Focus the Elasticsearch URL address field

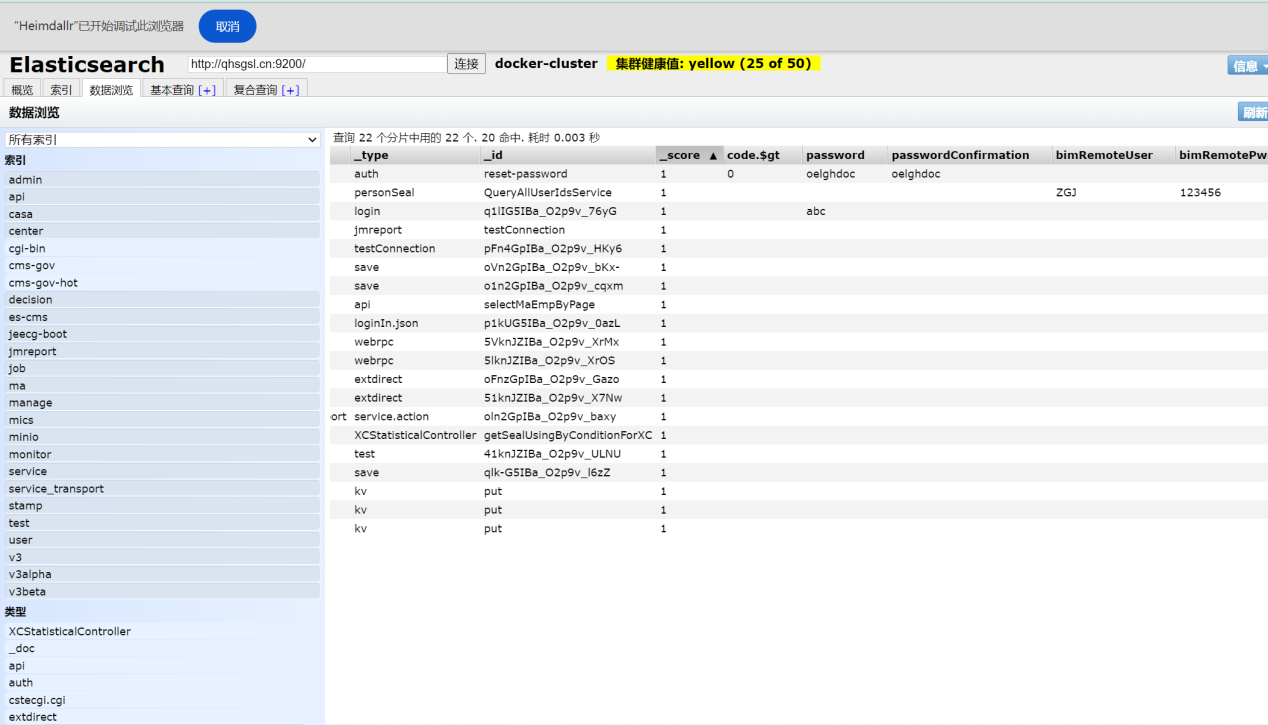click(x=317, y=64)
